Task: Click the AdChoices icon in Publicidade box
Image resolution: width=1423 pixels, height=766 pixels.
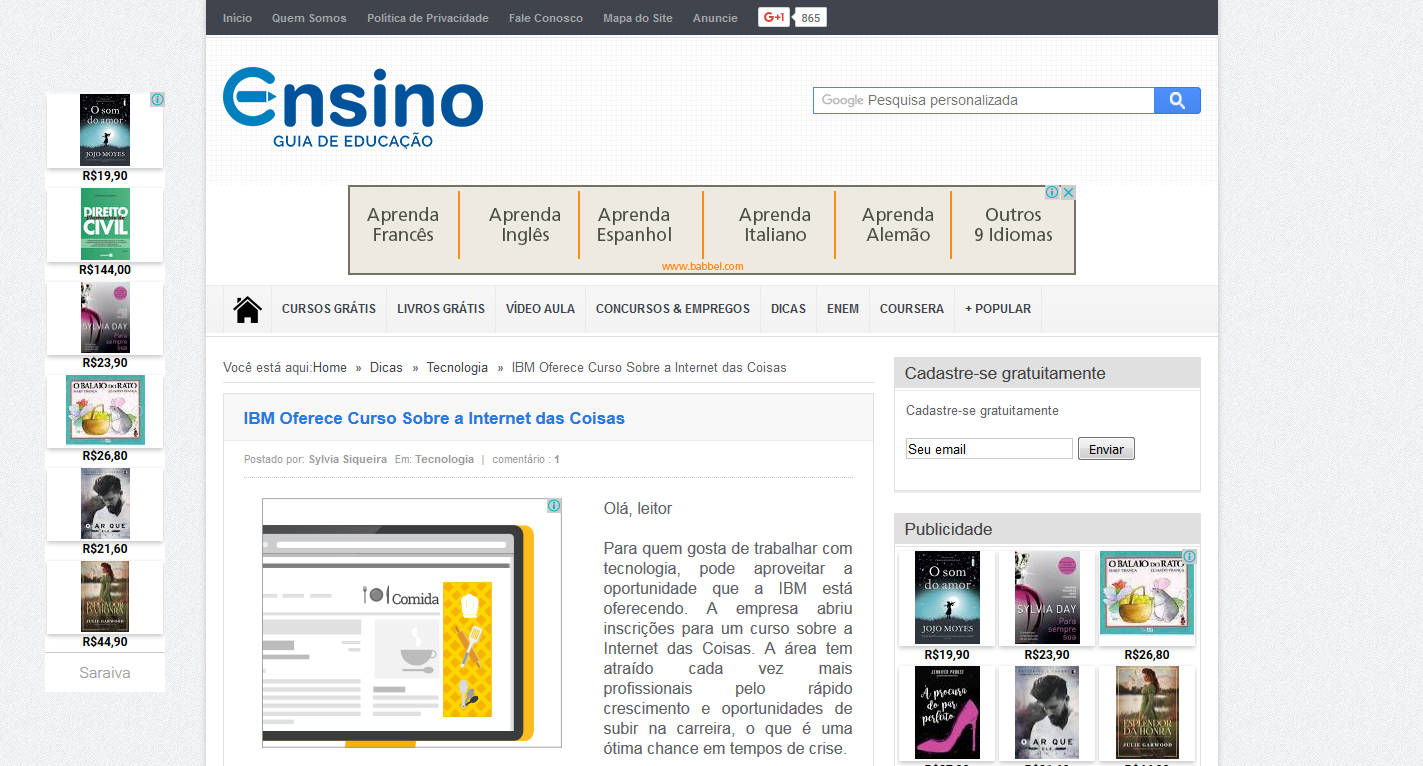Action: pos(1189,557)
